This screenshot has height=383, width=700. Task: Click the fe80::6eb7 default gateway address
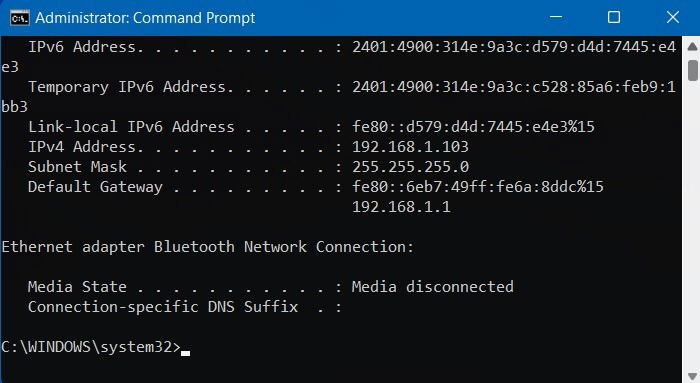478,187
